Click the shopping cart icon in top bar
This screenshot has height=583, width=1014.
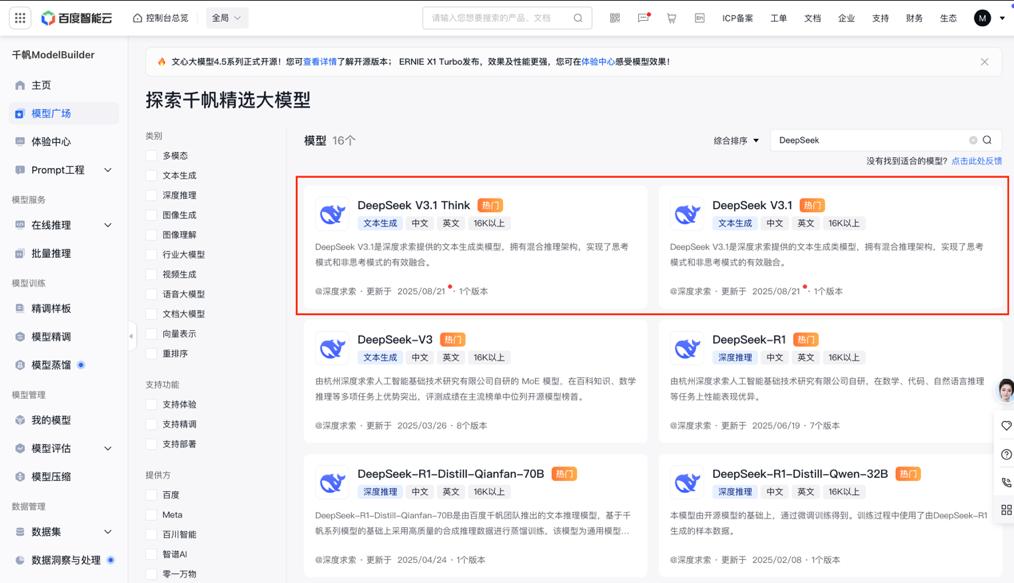tap(671, 17)
